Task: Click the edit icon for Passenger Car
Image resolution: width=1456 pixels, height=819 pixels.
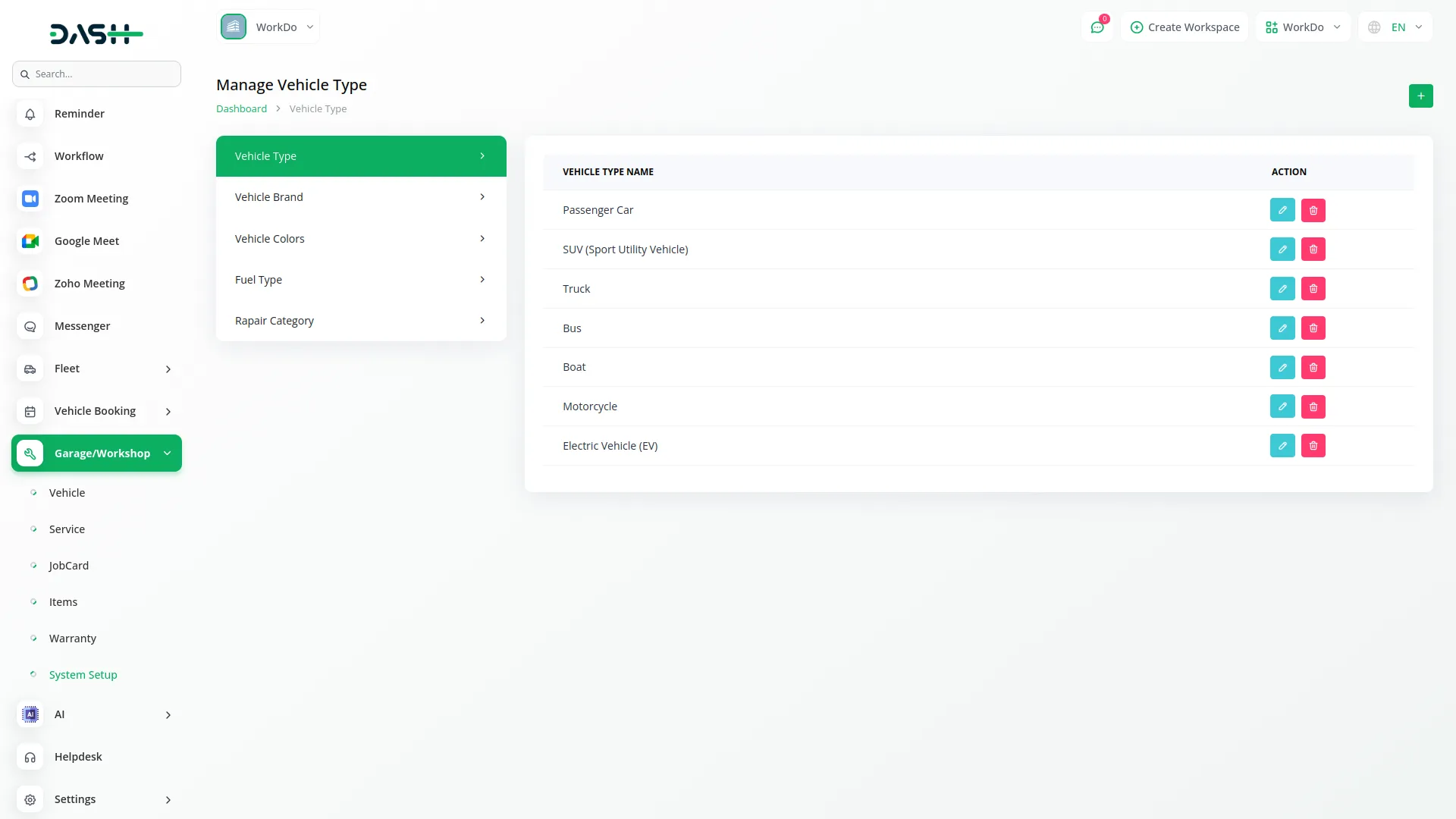Action: (1282, 210)
